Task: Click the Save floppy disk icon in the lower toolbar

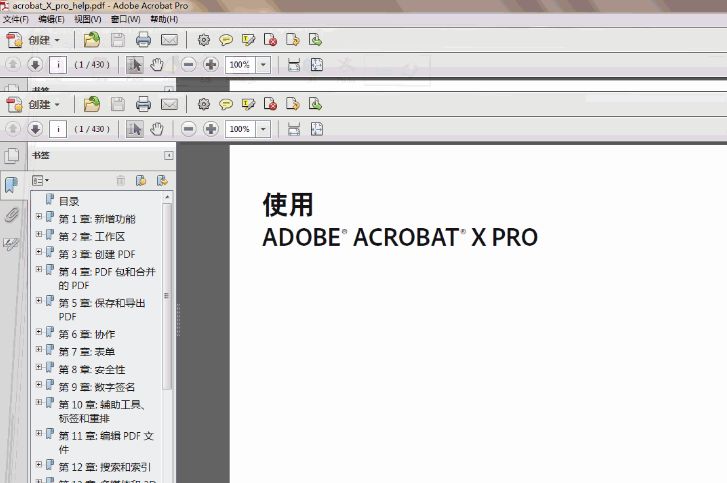Action: [x=118, y=104]
